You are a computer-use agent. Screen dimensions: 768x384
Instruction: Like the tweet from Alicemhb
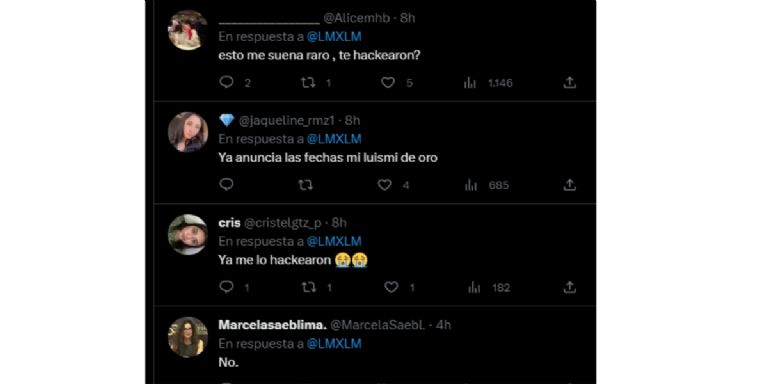point(388,83)
